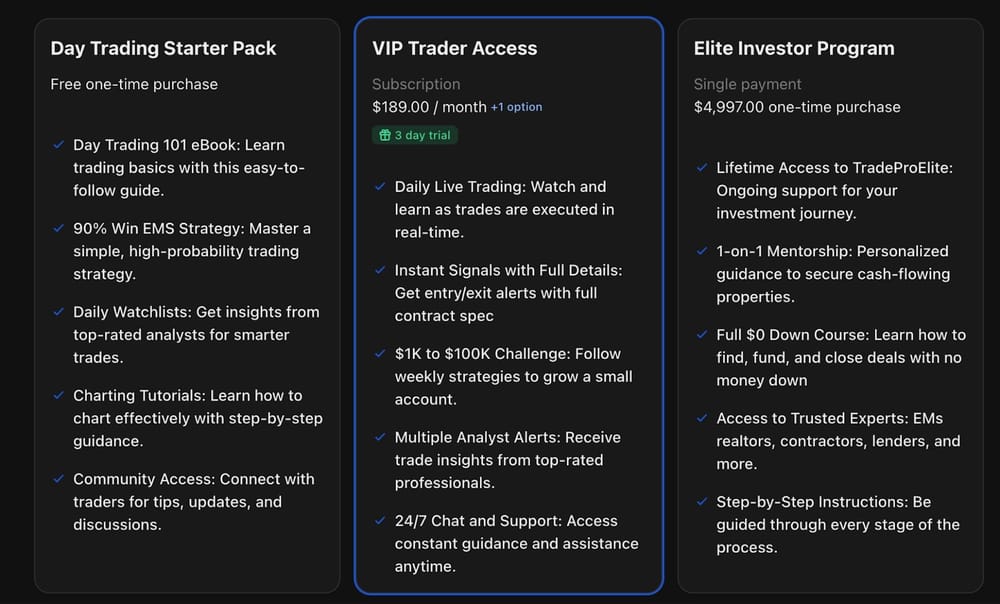The image size is (1000, 604).
Task: Click the checkmark next to Lifetime Access to TradeProElite
Action: [700, 167]
